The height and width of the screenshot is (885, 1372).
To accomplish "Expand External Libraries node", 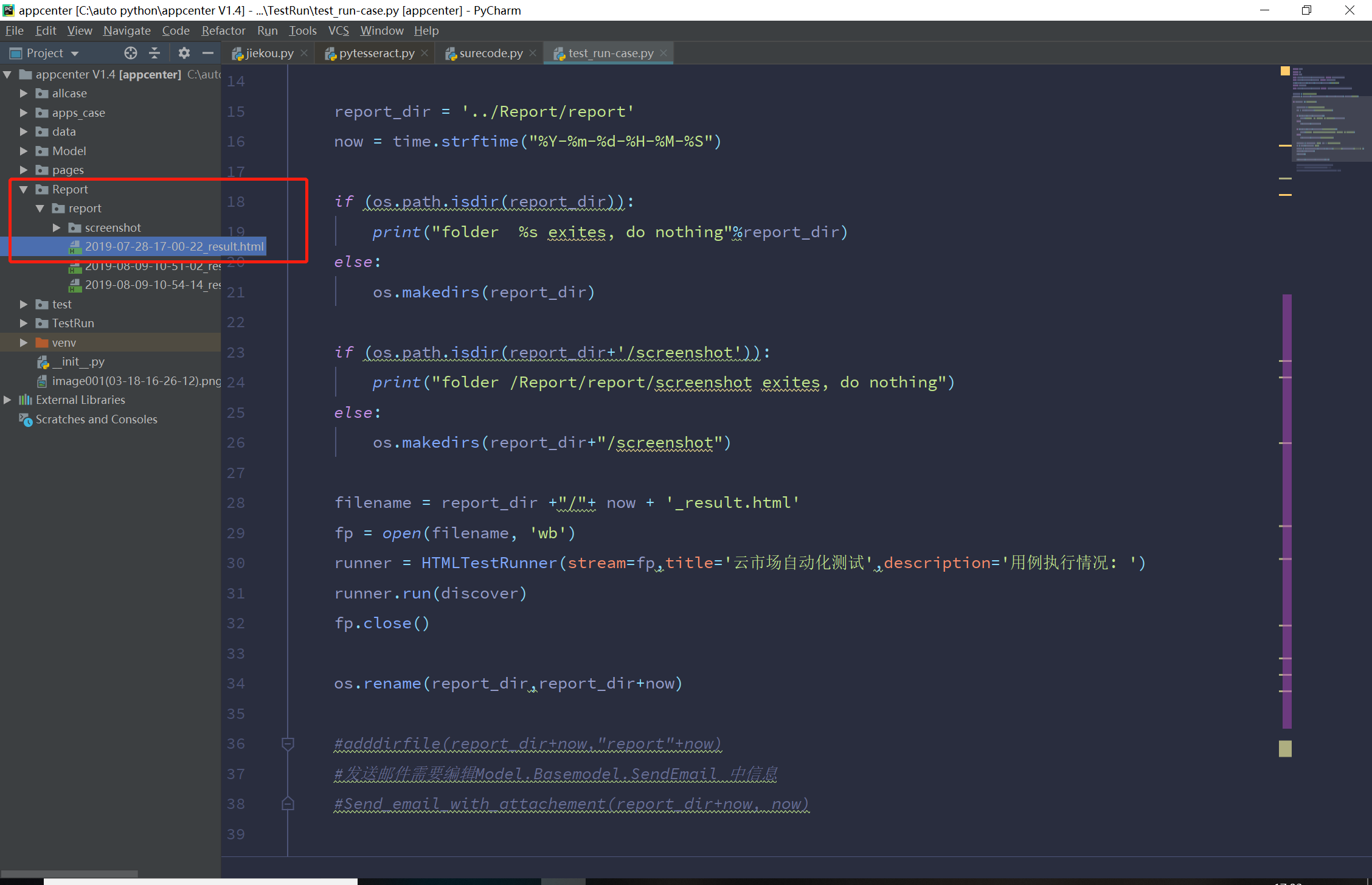I will pos(7,400).
